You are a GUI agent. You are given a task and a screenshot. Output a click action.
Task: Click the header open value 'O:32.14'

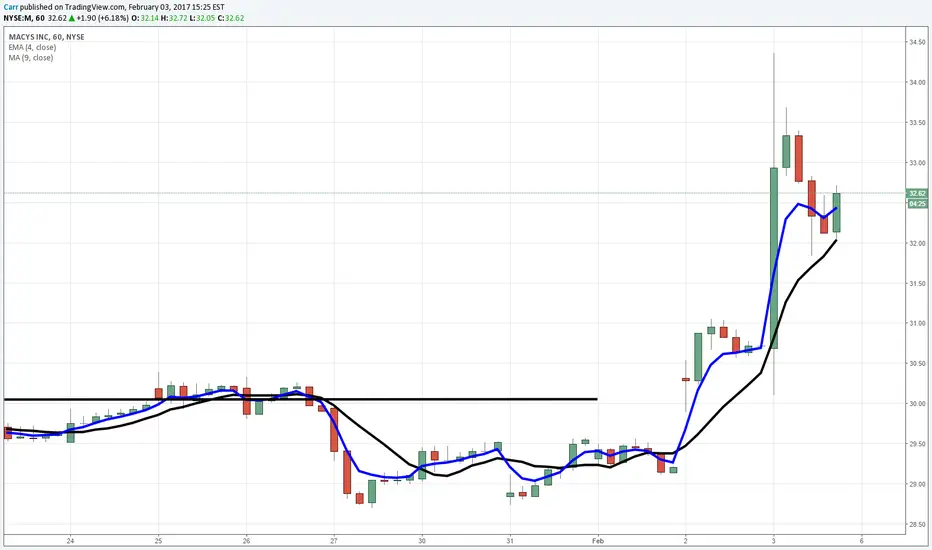tap(144, 18)
